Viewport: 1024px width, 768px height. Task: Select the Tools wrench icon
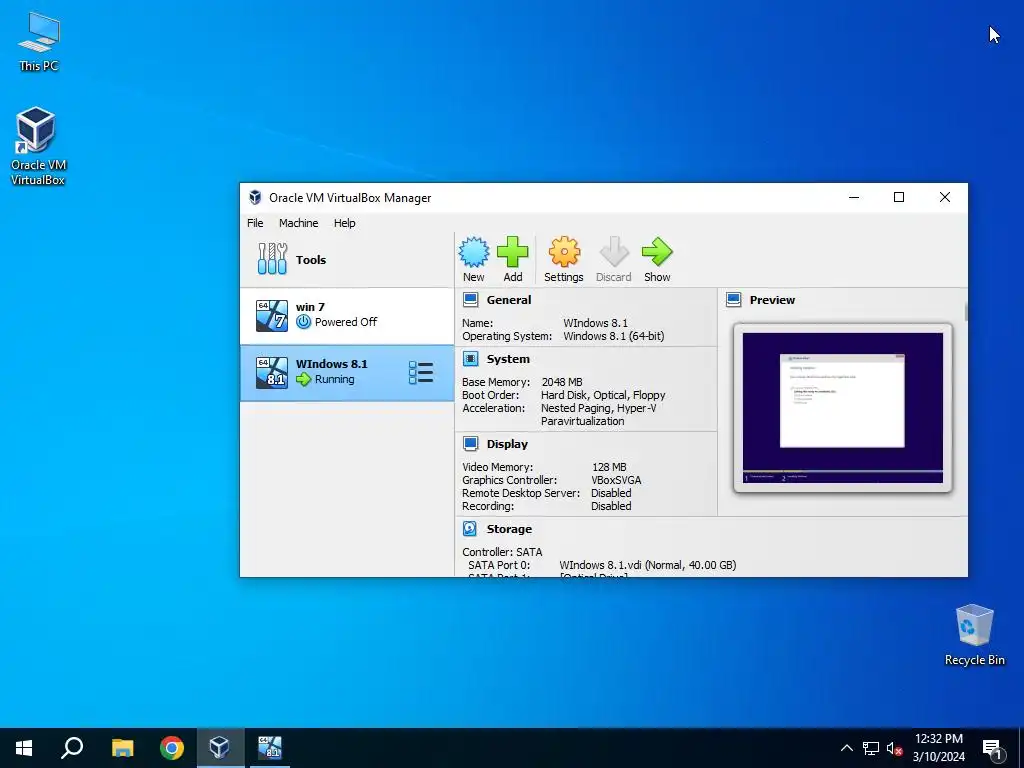tap(272, 259)
